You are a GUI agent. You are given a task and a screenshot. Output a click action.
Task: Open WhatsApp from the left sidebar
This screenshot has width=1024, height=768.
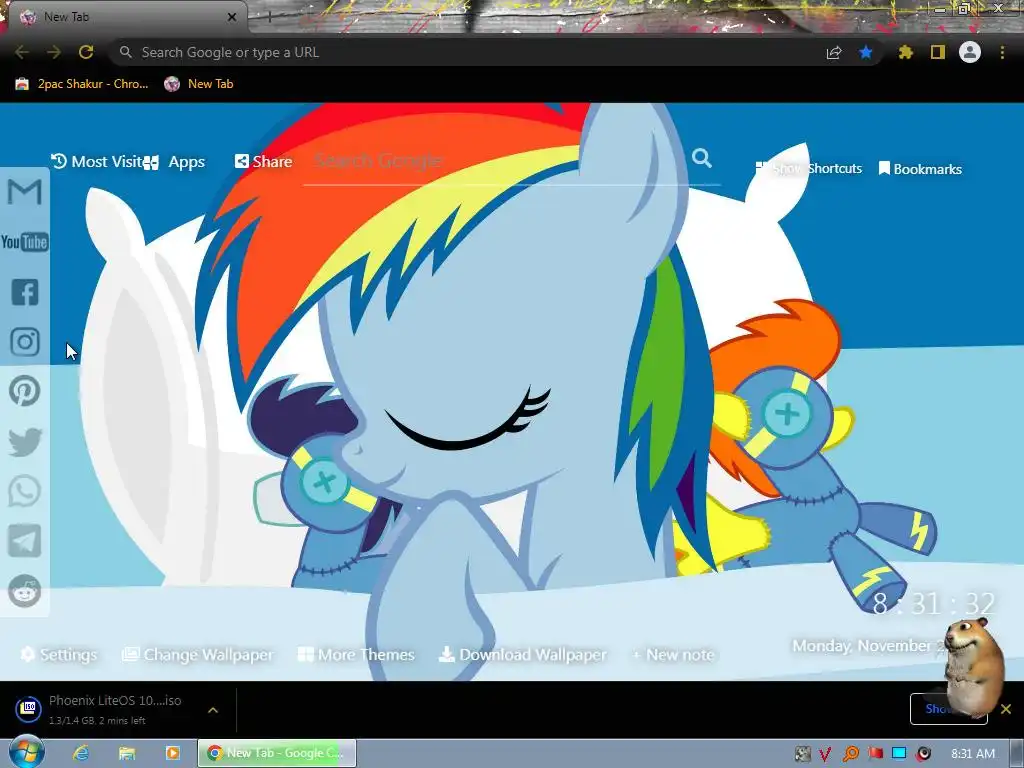click(x=25, y=491)
